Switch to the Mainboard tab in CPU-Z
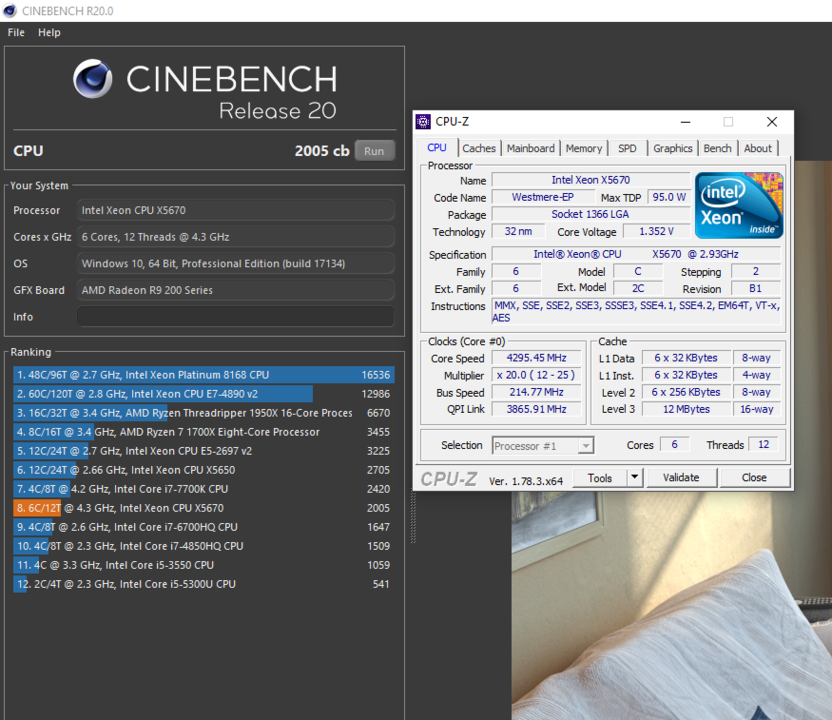 (530, 149)
